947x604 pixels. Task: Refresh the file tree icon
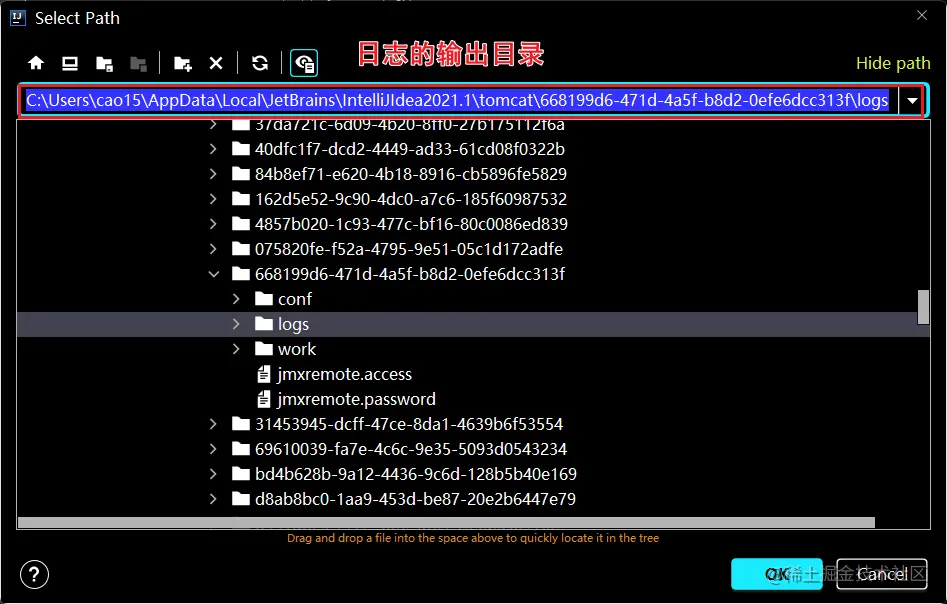[x=260, y=63]
